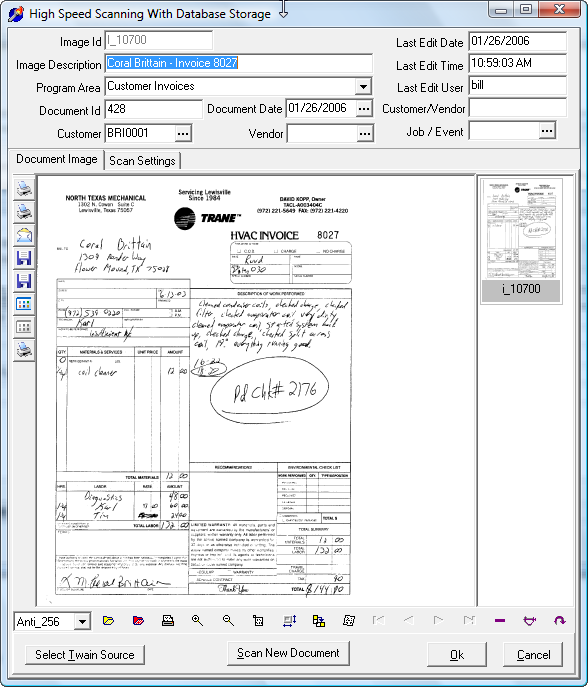
Task: Click the application icon in title bar
Action: [16, 14]
